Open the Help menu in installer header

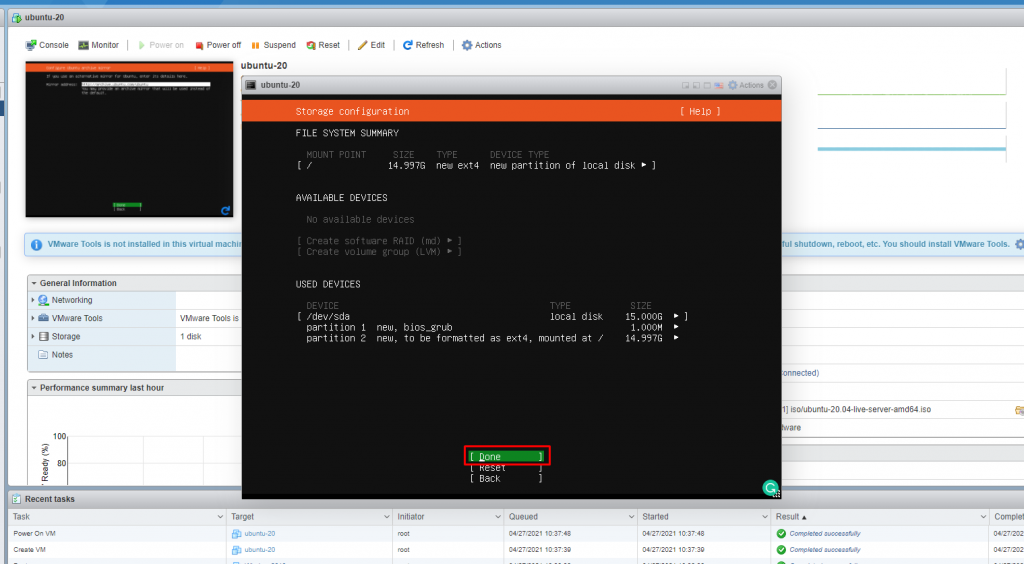coord(699,111)
